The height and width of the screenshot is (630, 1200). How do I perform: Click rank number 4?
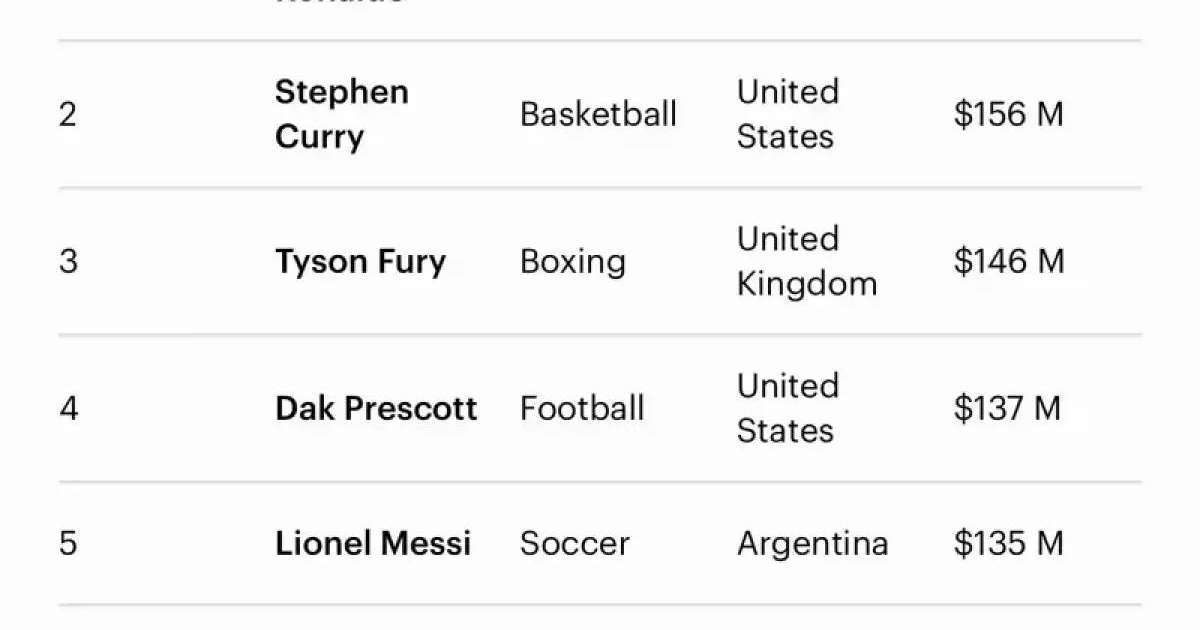tap(68, 409)
